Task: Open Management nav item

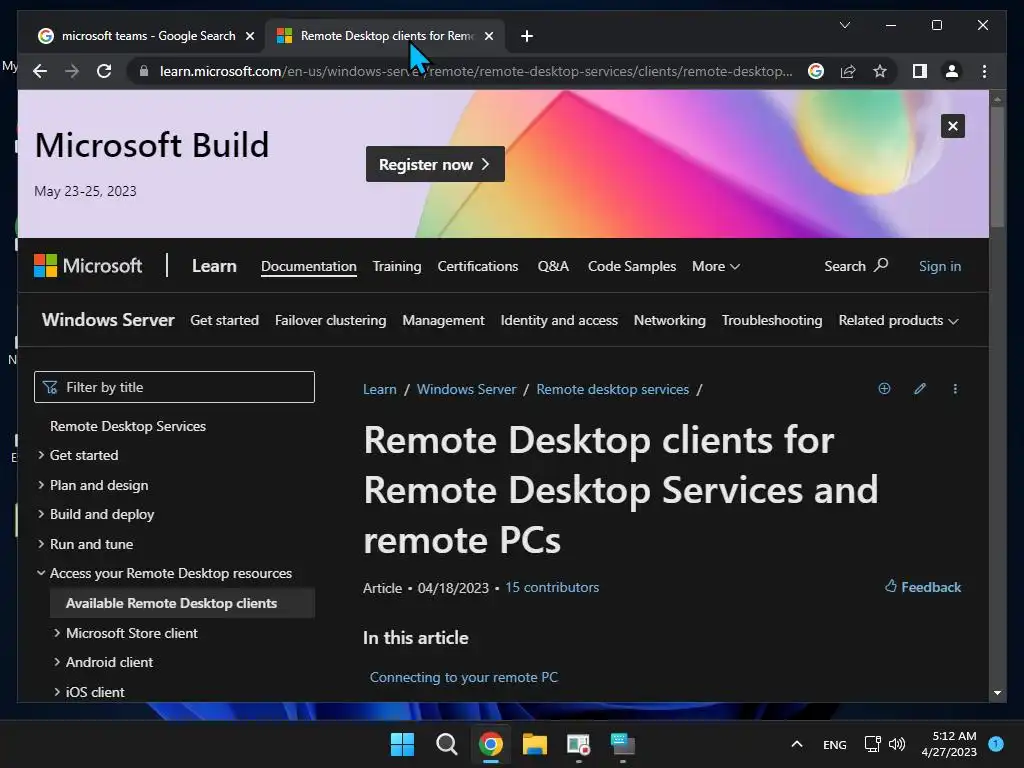Action: coord(443,320)
